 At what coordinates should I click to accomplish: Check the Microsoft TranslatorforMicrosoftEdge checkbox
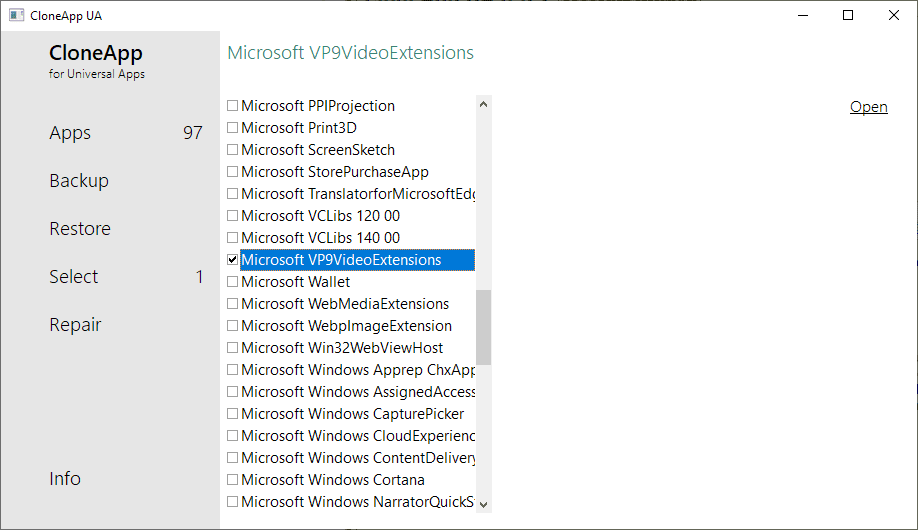(x=232, y=193)
